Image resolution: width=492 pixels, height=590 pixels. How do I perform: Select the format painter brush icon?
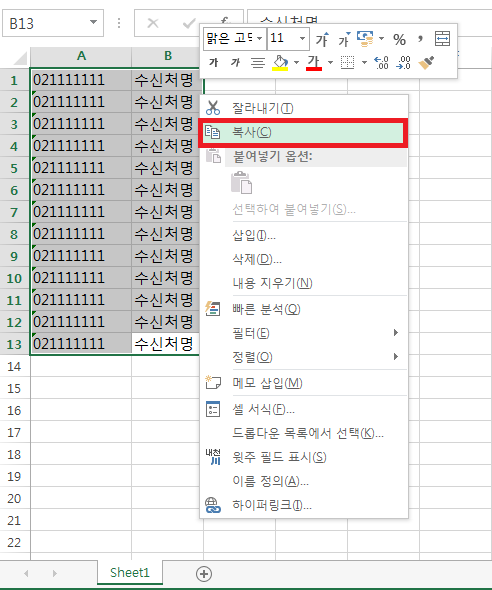point(426,63)
